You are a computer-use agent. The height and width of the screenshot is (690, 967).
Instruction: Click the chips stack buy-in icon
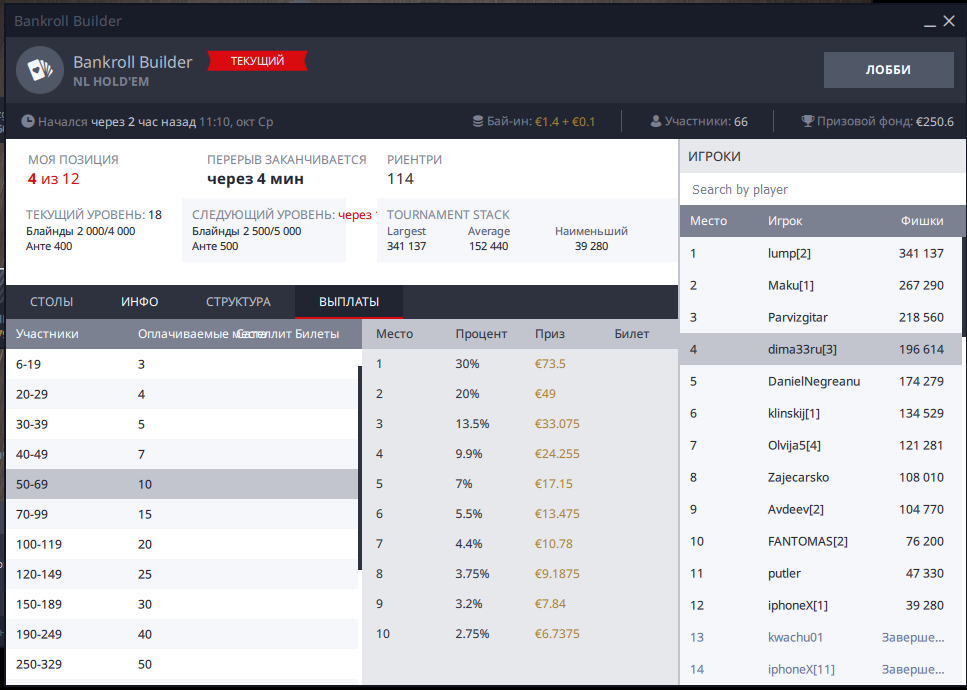[478, 121]
